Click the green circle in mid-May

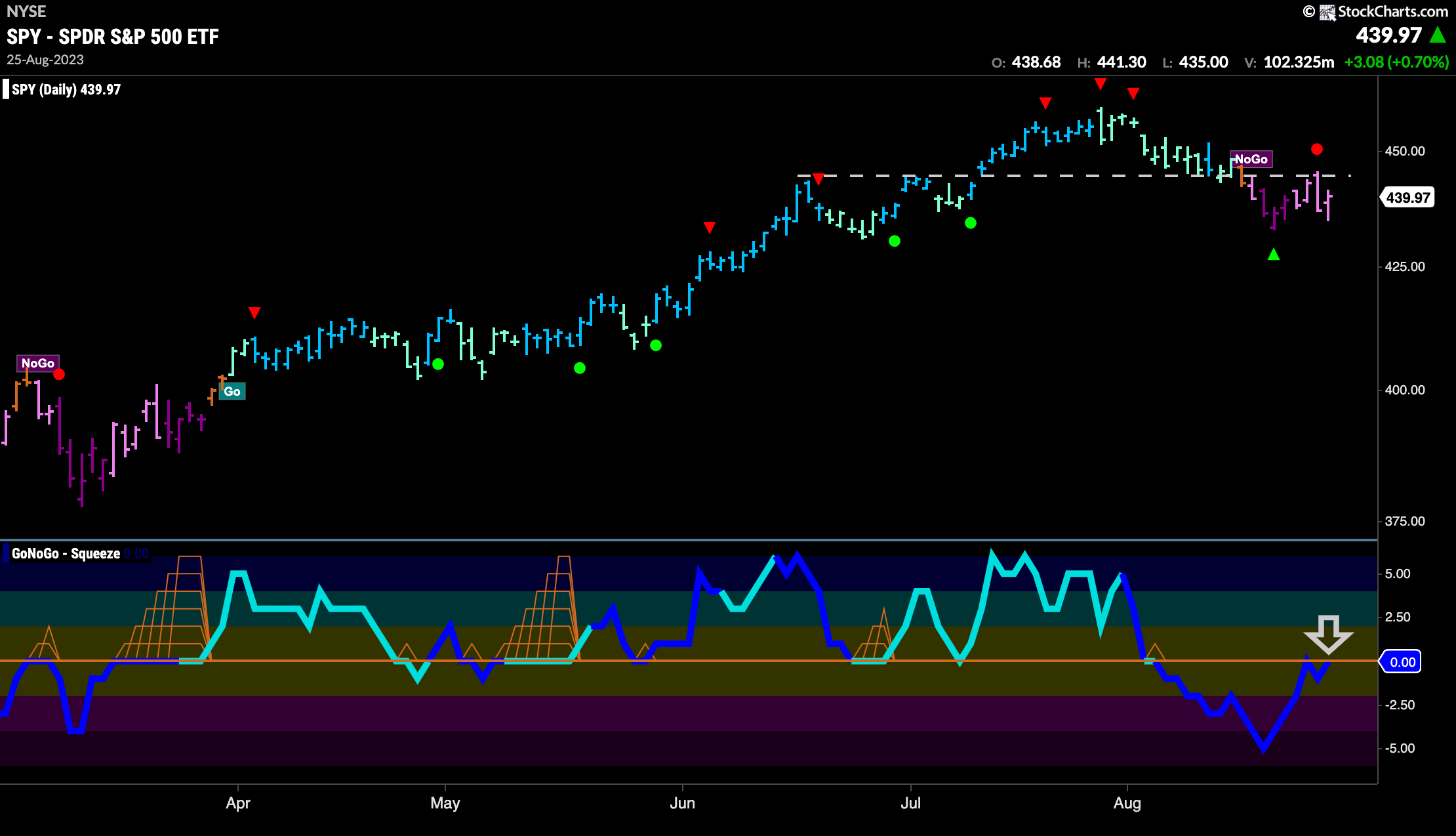pyautogui.click(x=580, y=368)
